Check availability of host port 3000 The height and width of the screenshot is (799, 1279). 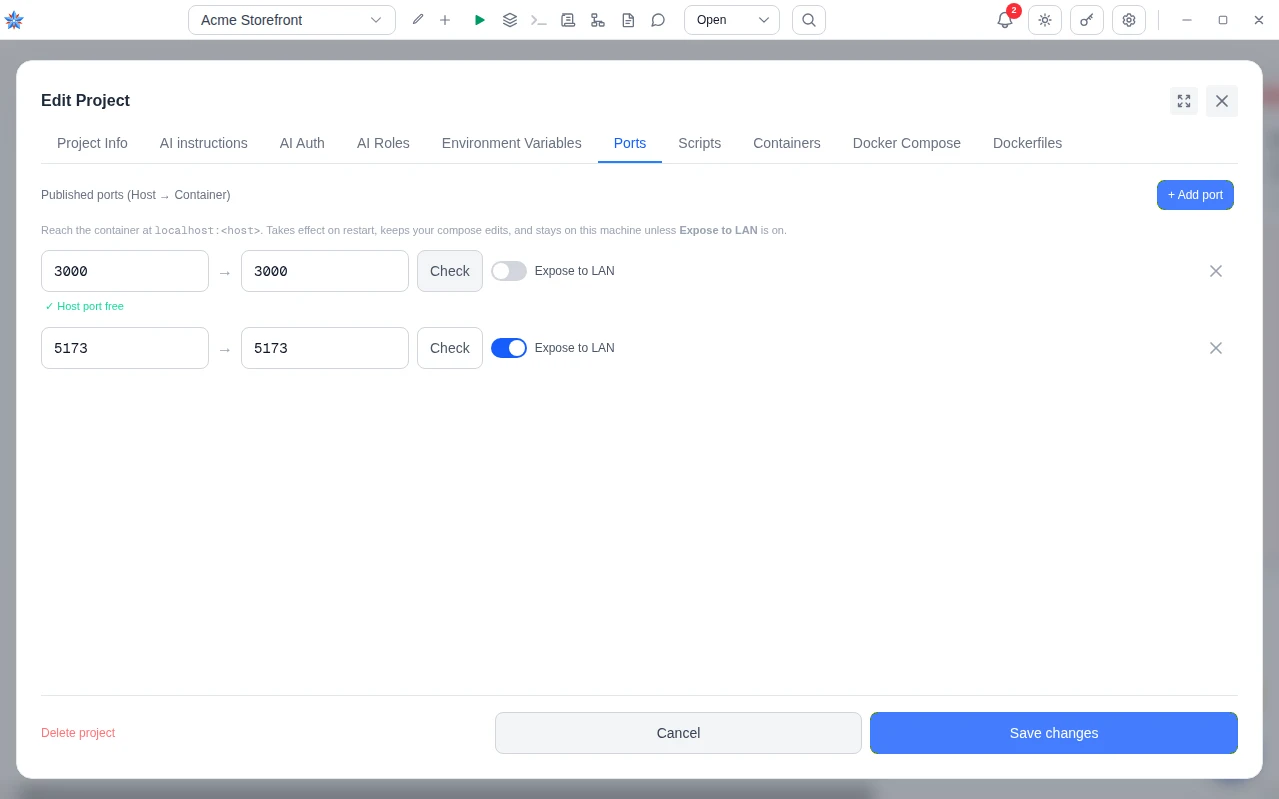[450, 271]
